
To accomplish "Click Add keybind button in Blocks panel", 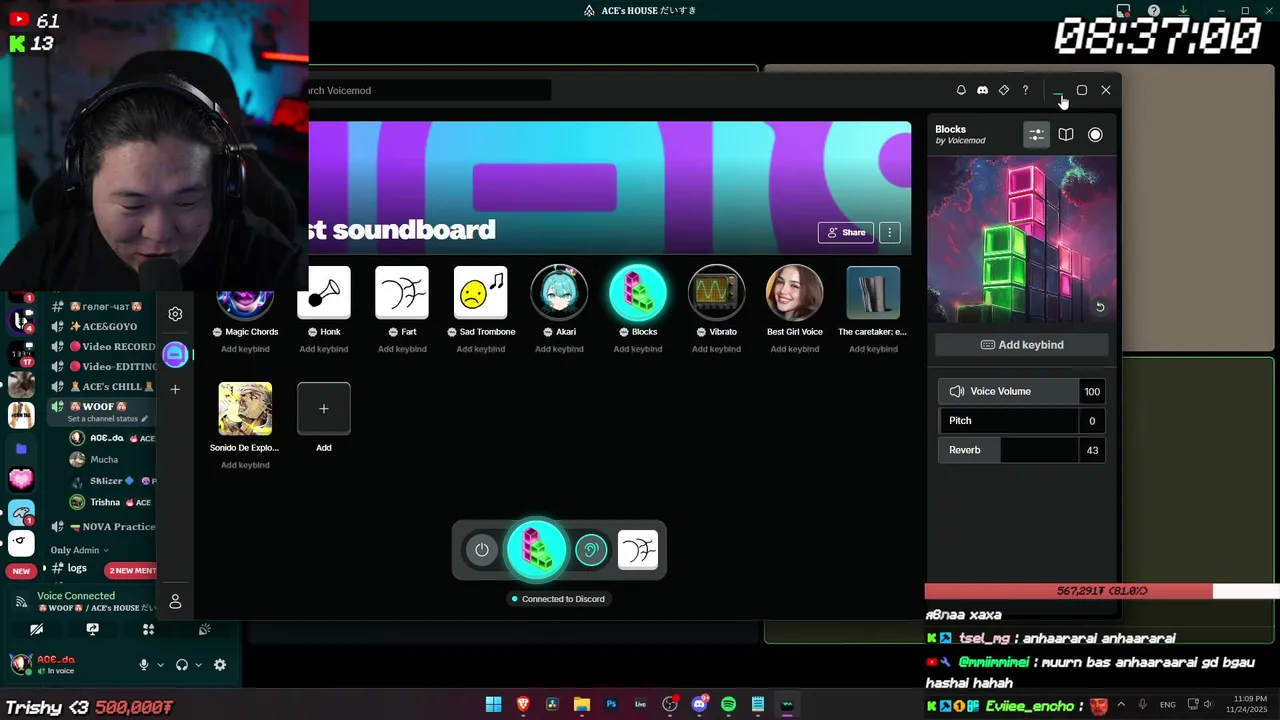I will 1021,345.
